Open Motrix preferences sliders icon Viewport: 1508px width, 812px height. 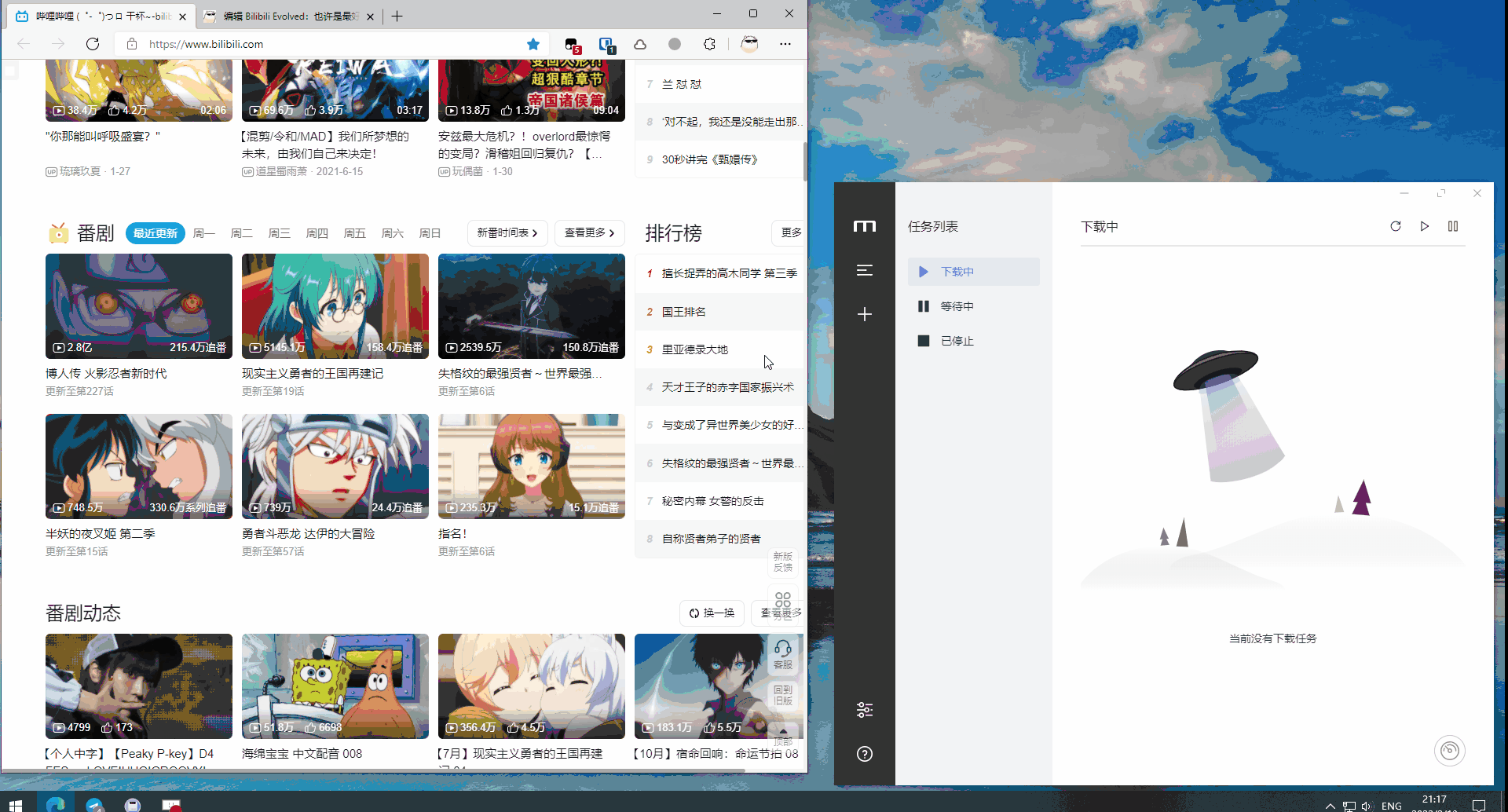point(864,710)
